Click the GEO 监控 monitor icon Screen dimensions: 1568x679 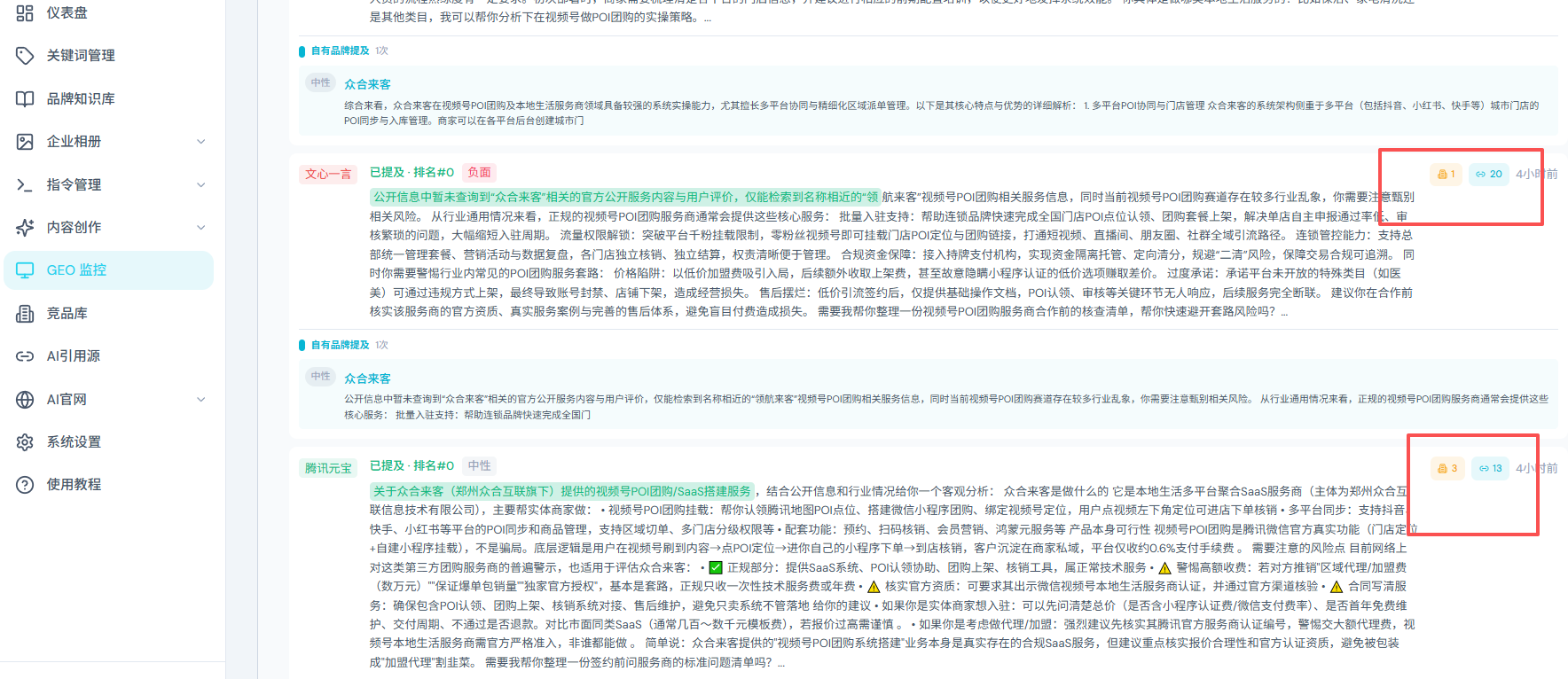click(25, 270)
